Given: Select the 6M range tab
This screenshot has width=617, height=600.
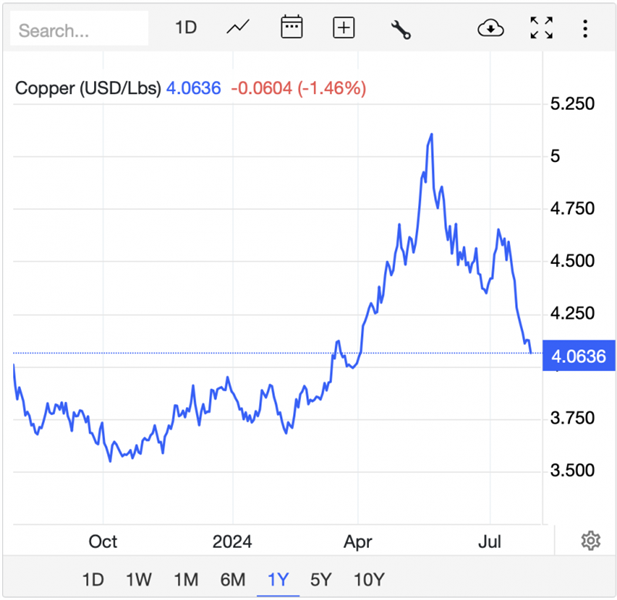Looking at the screenshot, I should 233,580.
